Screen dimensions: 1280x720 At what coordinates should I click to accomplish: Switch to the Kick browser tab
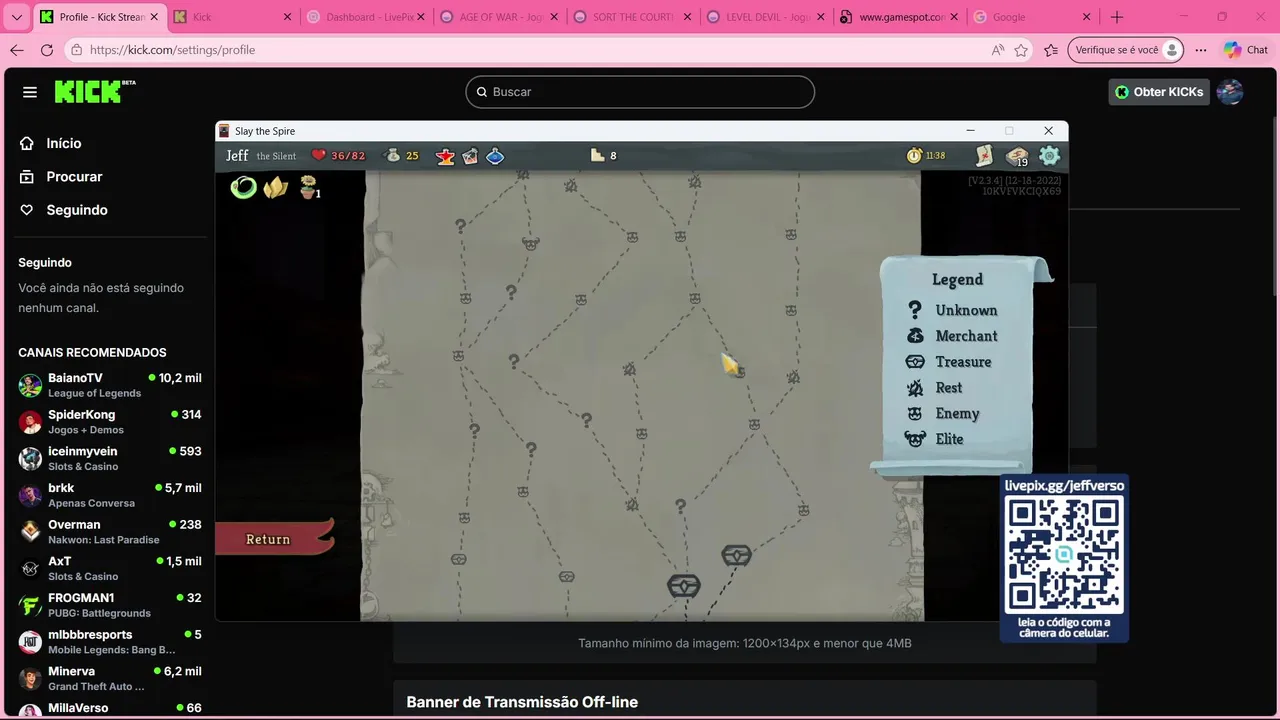(232, 17)
